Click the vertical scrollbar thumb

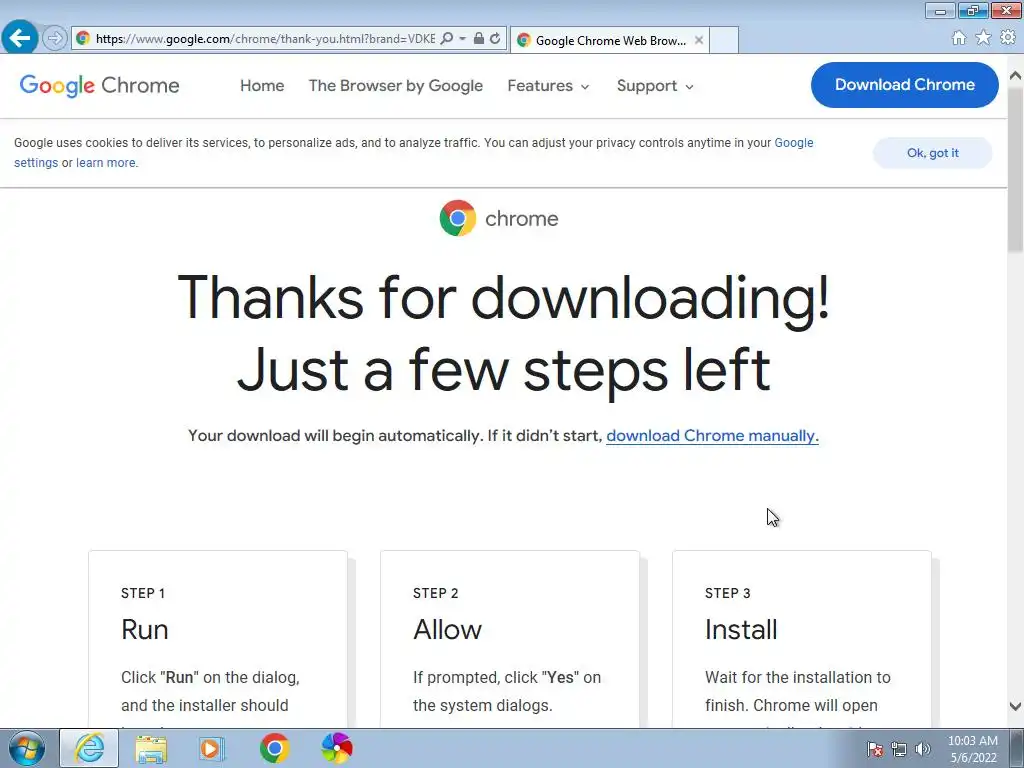pos(1016,170)
